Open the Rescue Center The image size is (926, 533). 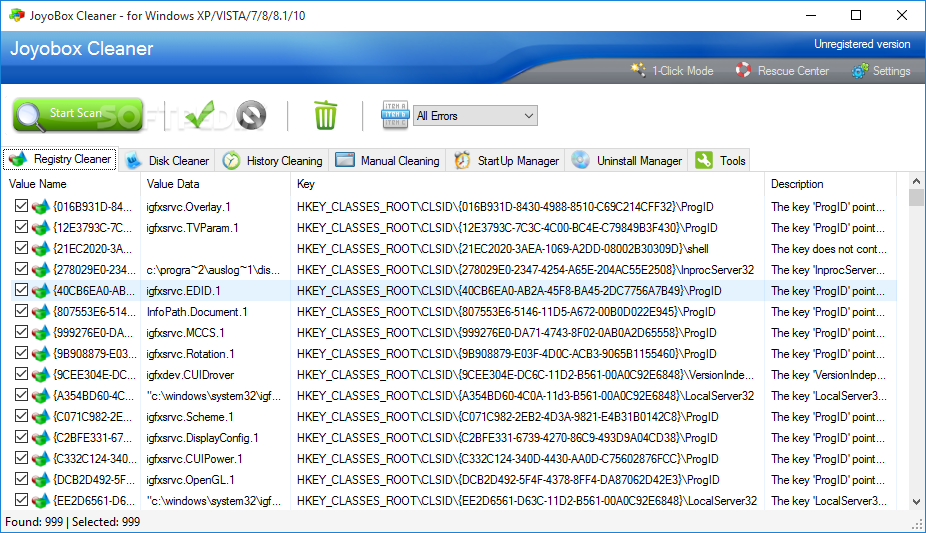click(x=782, y=71)
